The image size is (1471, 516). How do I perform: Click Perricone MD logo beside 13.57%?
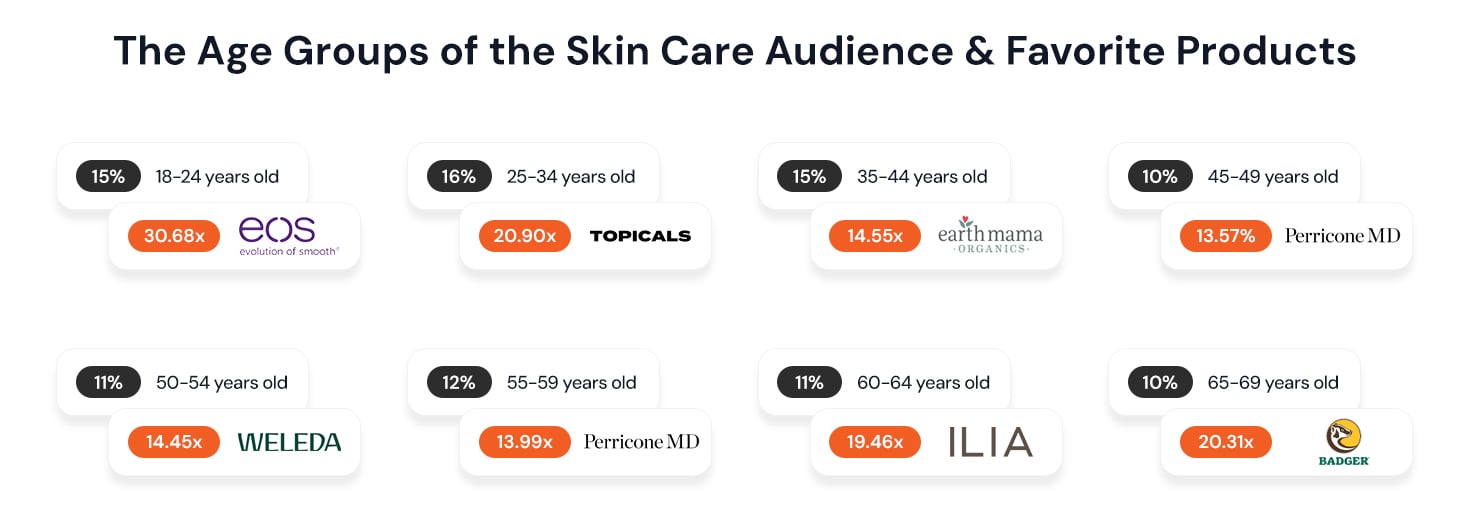pos(1342,236)
